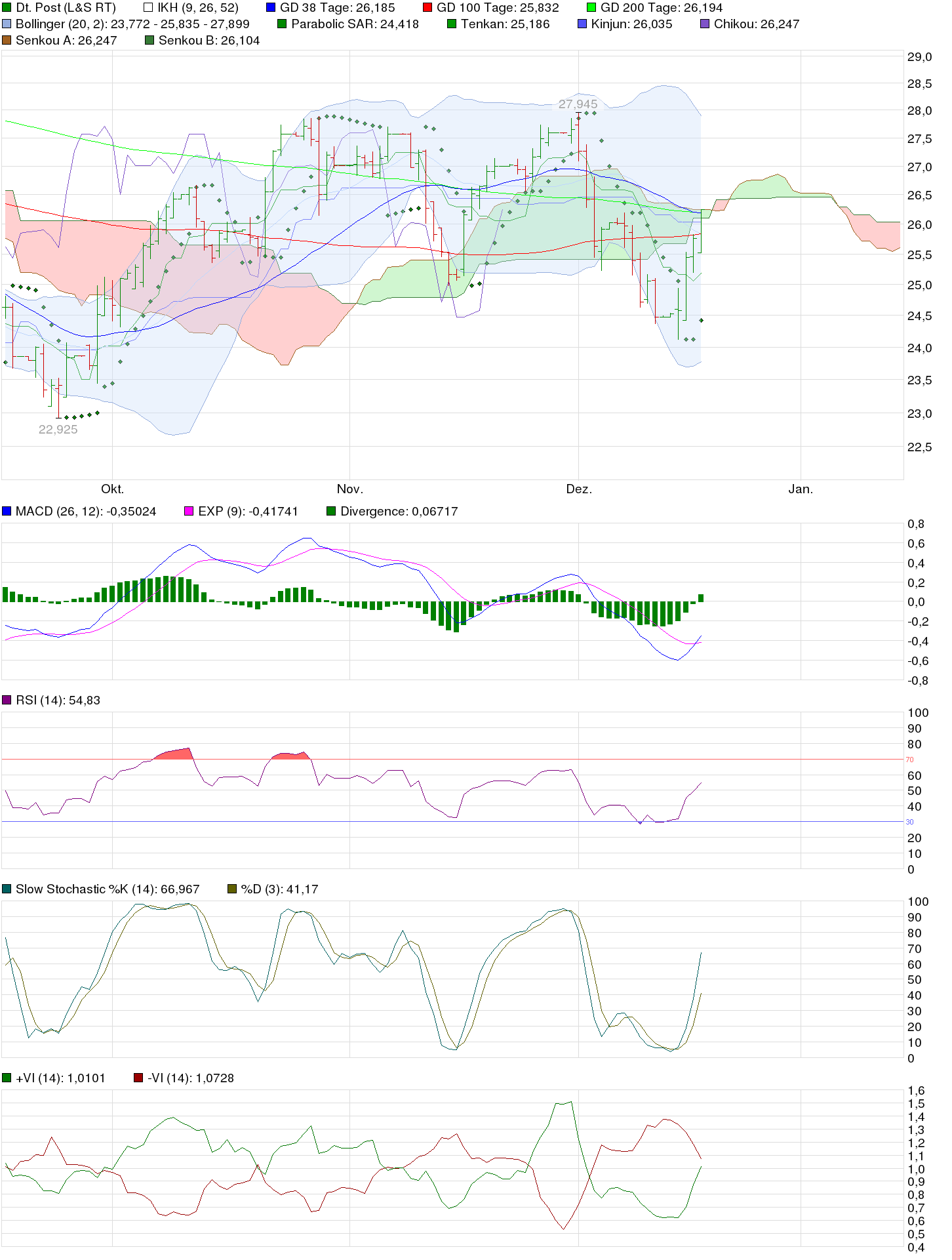Viewport: 952px width, 1260px height.
Task: Select 'Slow Stochastic %K (14): 66,967' text
Action: pos(108,889)
